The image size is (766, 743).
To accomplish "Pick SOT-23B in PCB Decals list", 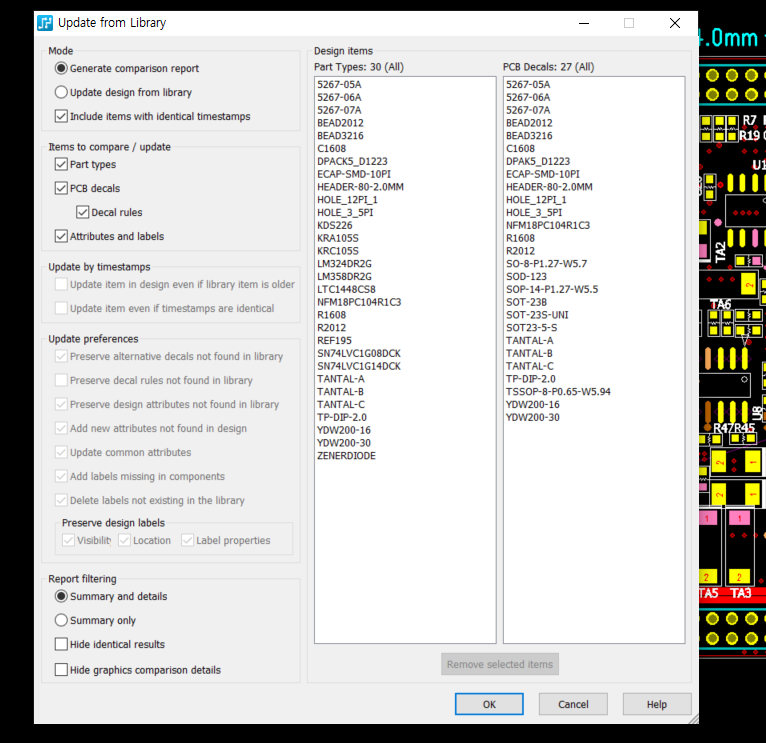I will (526, 302).
